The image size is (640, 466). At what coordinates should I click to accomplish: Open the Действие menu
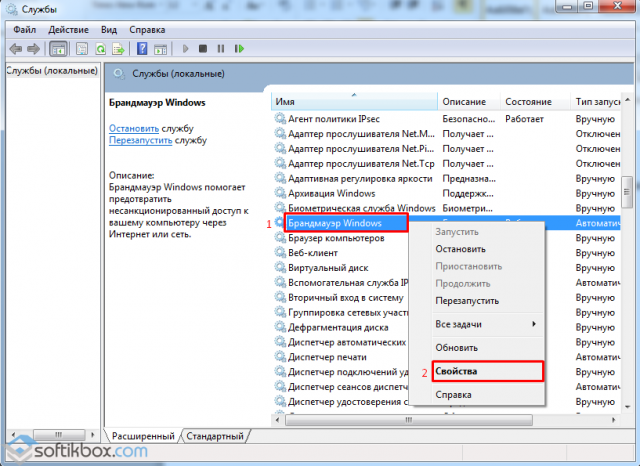point(69,30)
